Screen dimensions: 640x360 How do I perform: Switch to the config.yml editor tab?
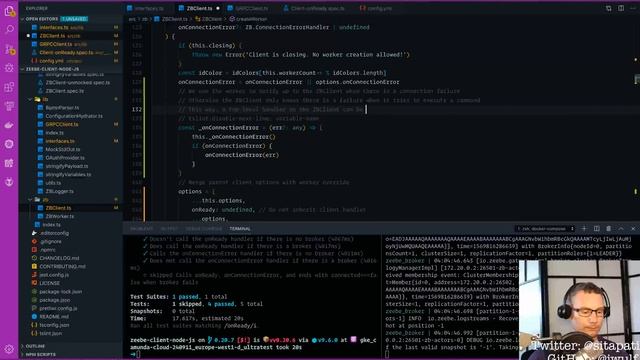[x=376, y=8]
